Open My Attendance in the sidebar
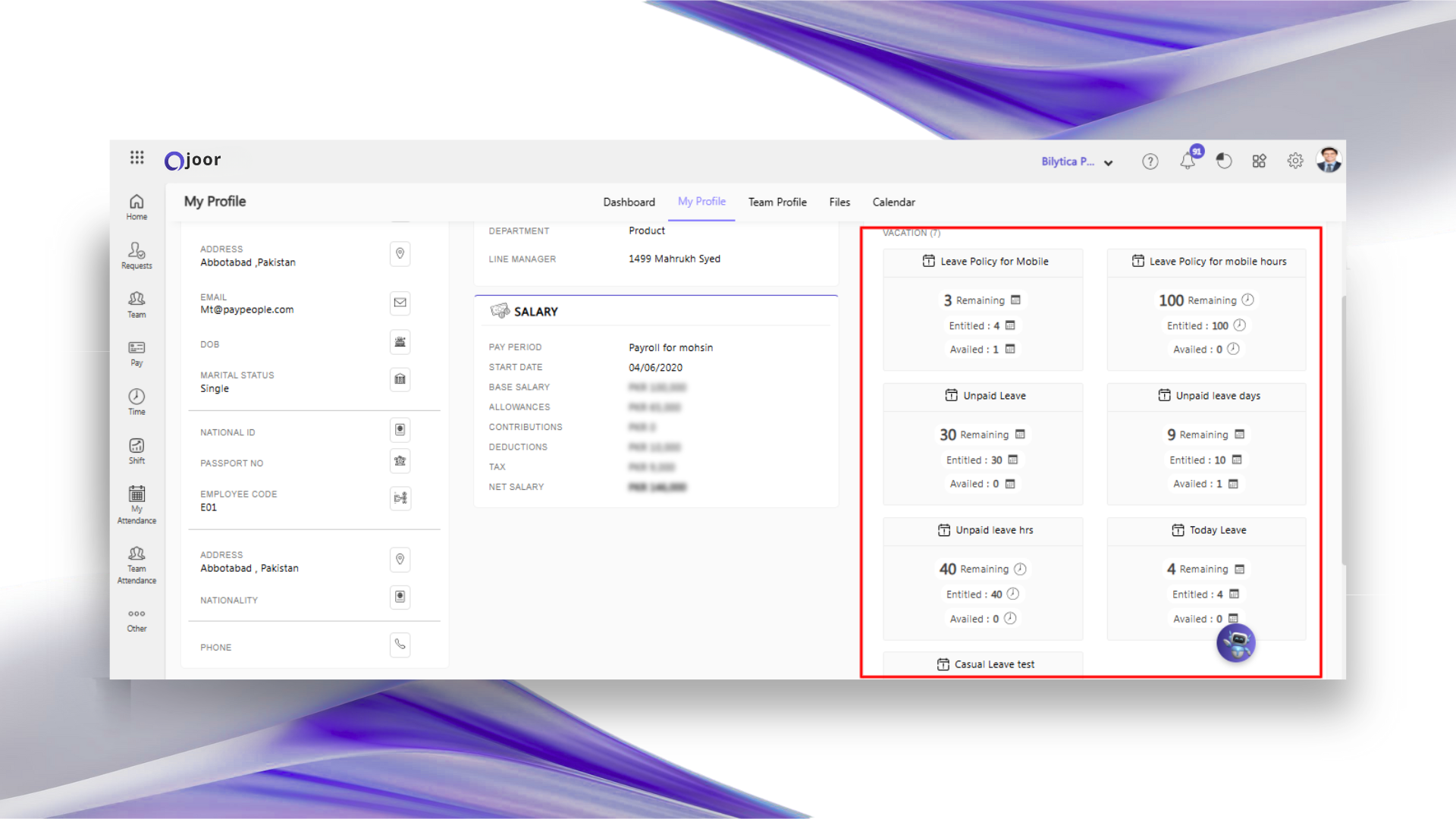 (x=136, y=504)
